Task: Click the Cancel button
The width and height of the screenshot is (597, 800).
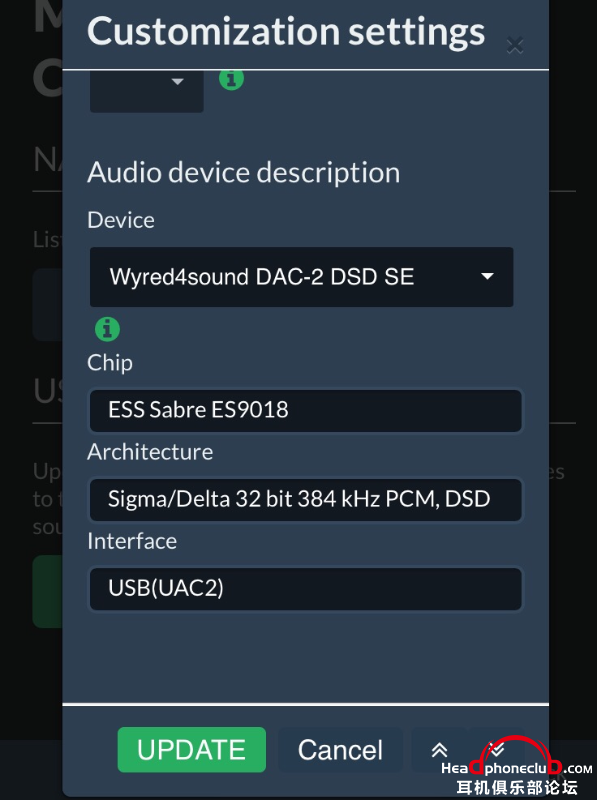Action: click(340, 749)
